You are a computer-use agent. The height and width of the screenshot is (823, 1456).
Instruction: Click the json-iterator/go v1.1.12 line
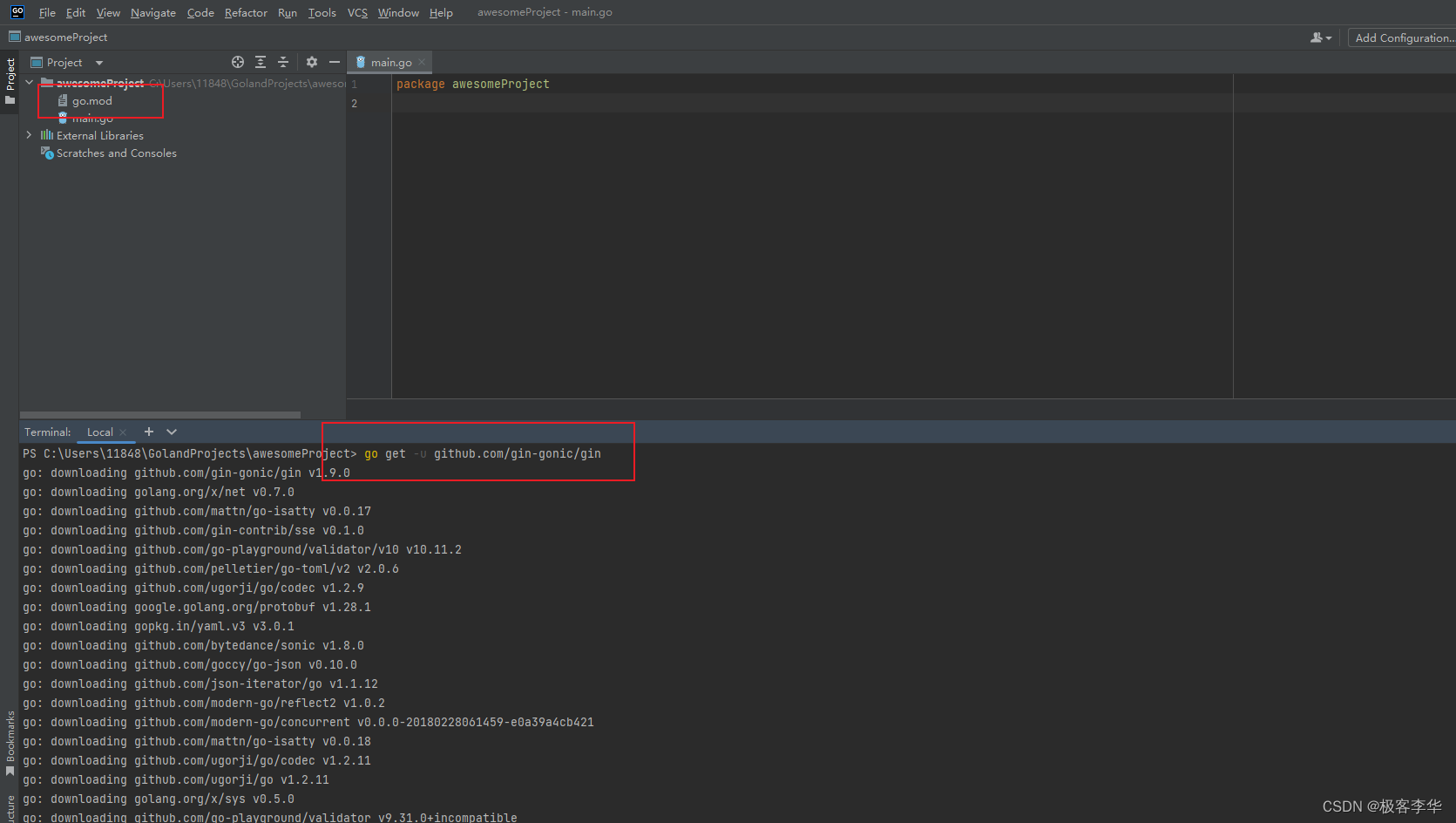tap(200, 684)
